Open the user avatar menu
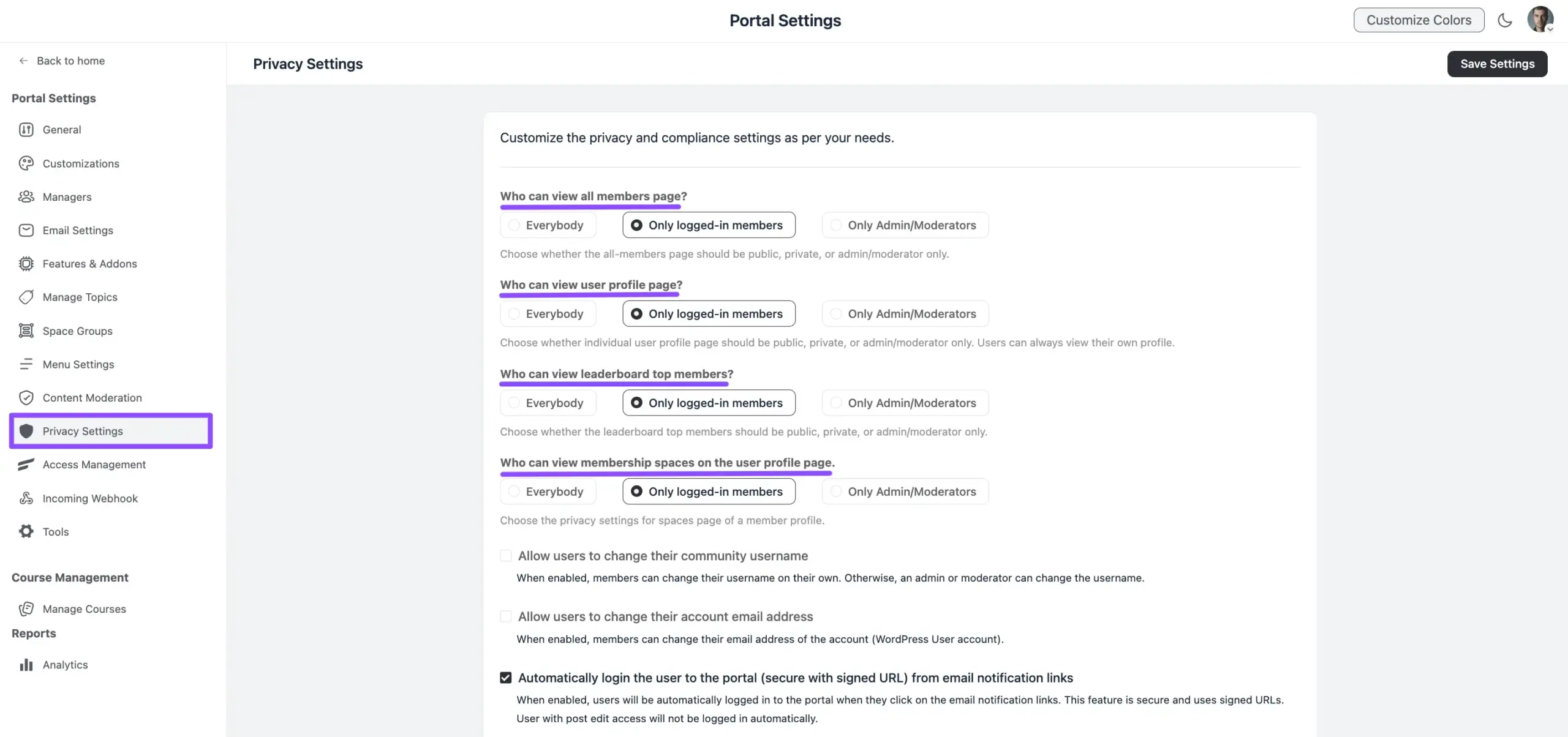 click(x=1540, y=20)
